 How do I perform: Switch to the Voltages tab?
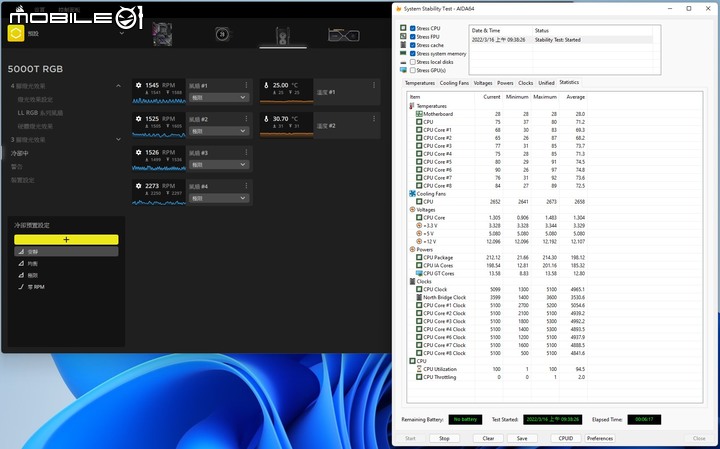483,83
